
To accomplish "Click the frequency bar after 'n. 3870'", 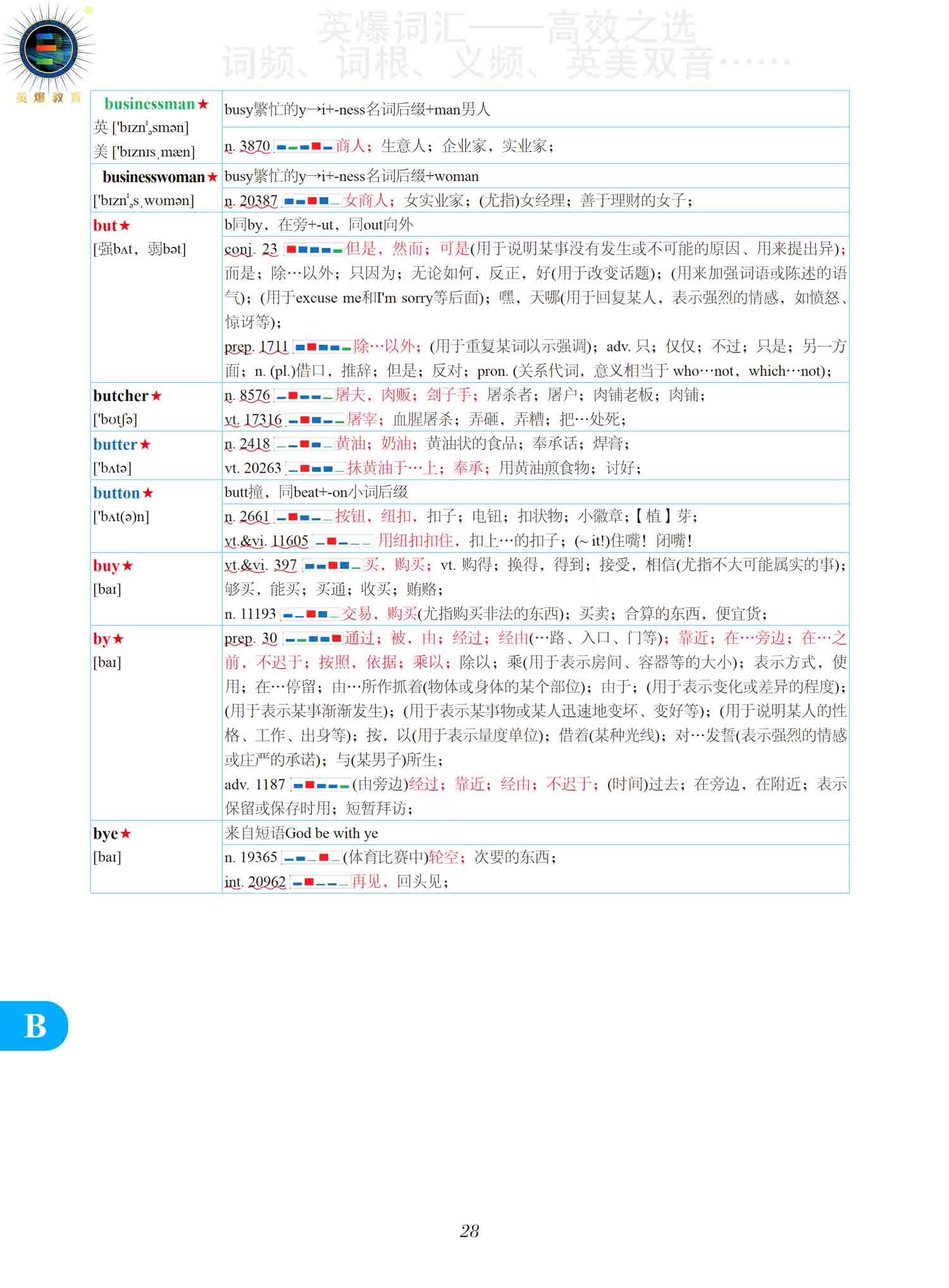I will pos(304,147).
